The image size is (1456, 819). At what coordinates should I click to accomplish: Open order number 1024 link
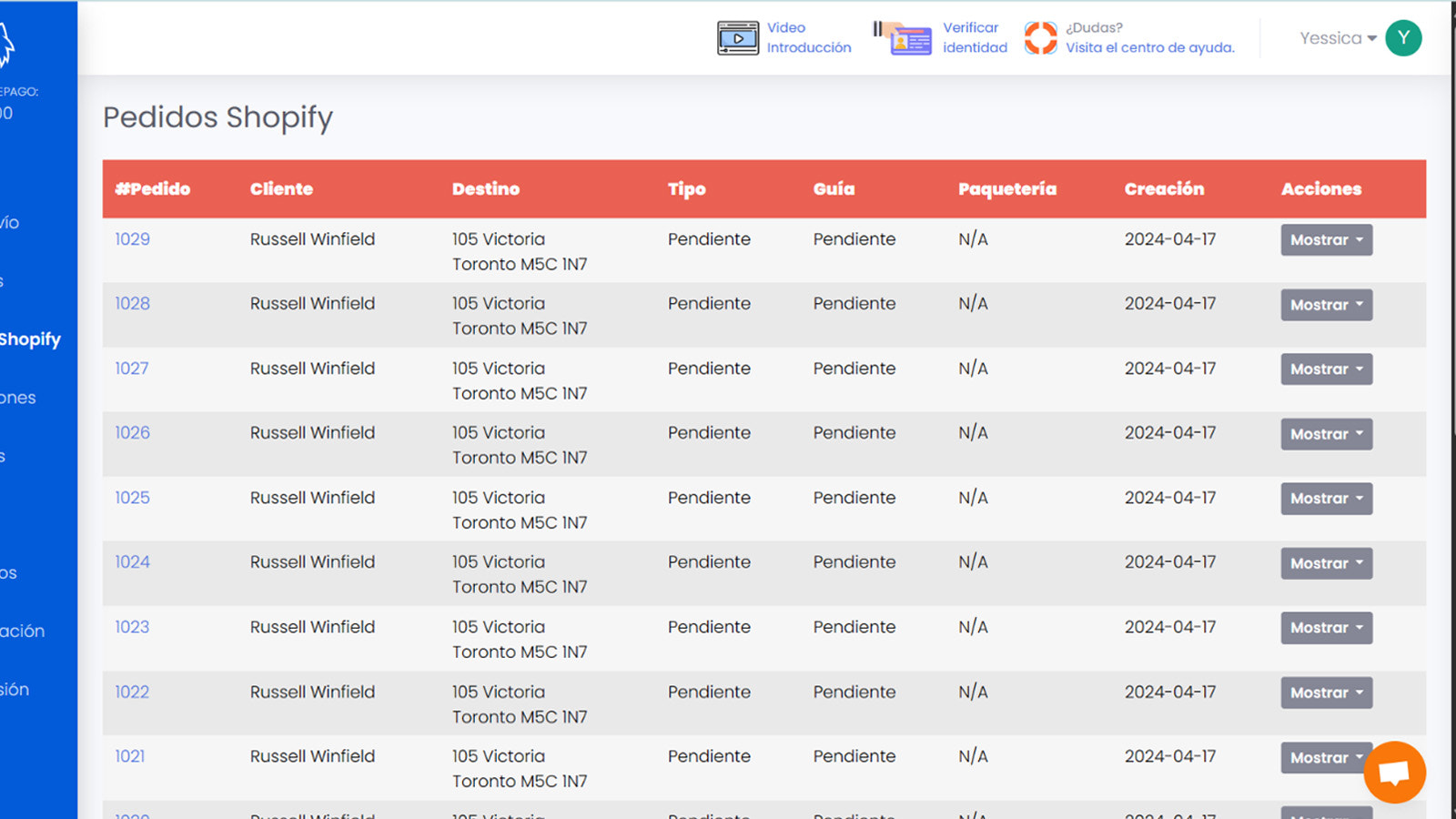click(132, 562)
